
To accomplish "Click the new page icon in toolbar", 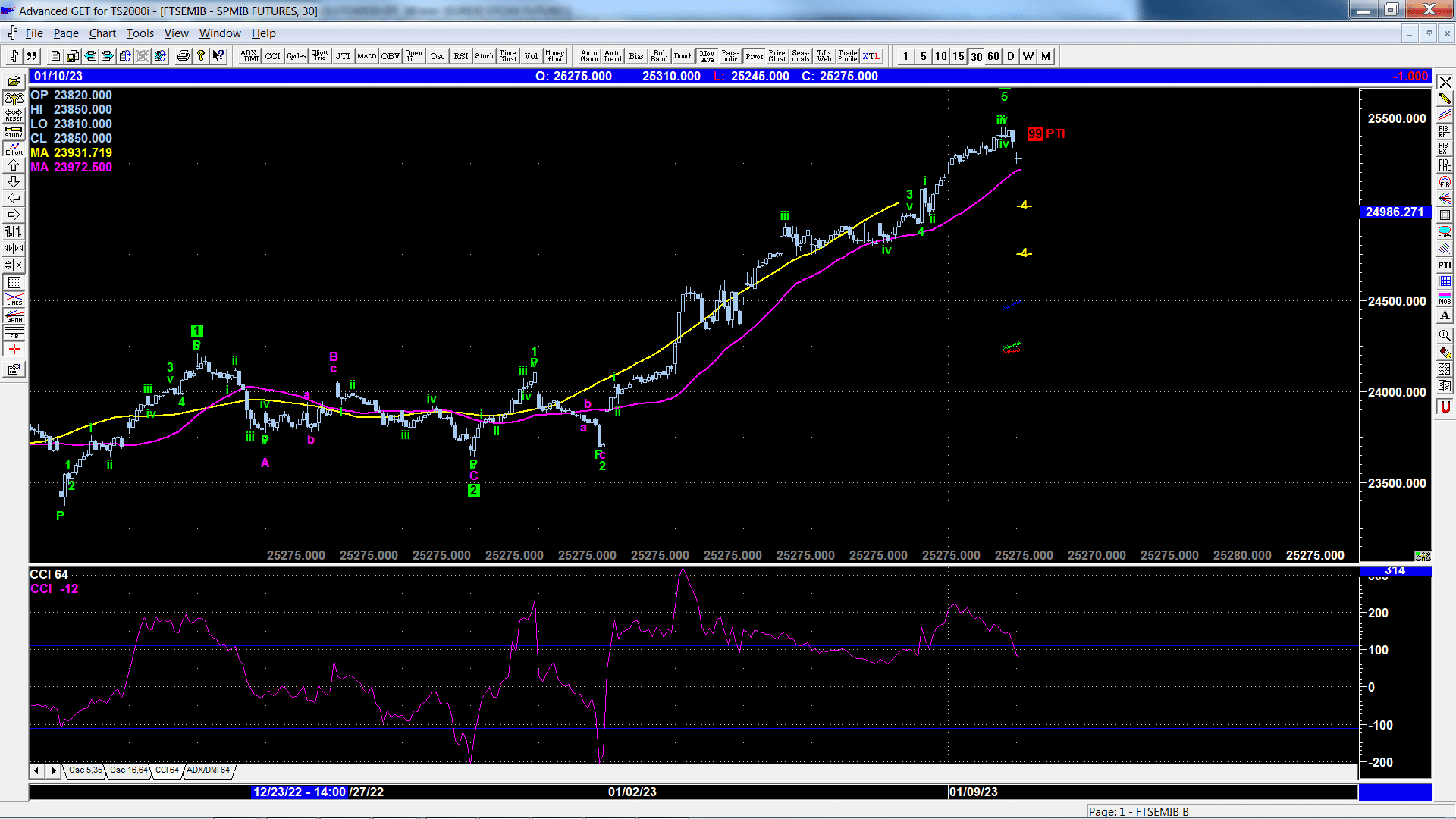I will (55, 56).
